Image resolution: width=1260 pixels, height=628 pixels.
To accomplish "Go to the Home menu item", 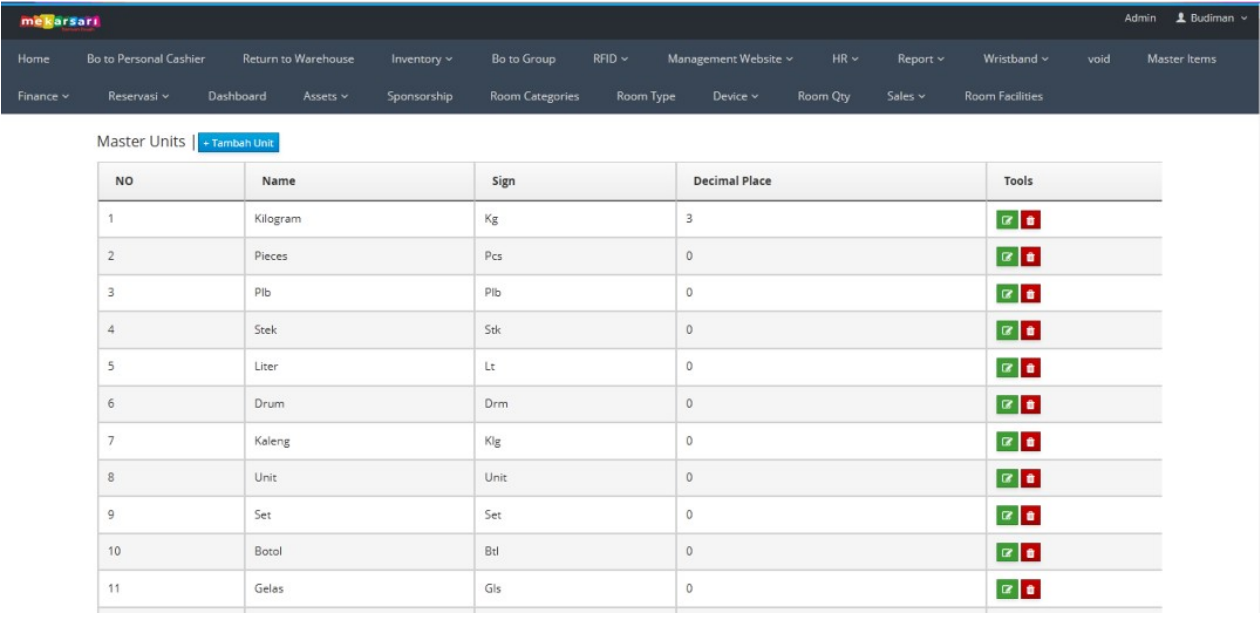I will pos(33,59).
